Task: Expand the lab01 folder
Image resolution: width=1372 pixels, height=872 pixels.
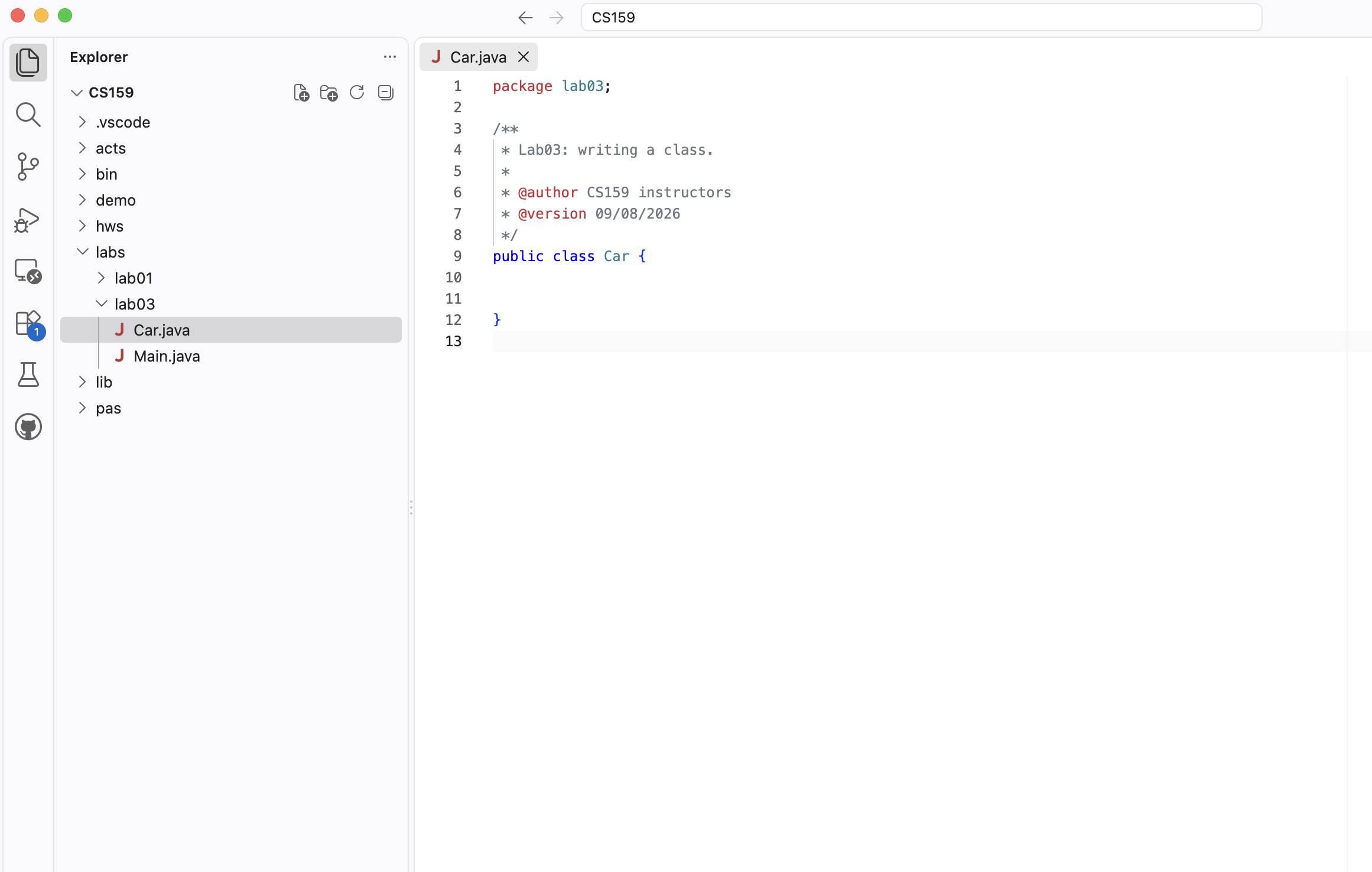Action: pyautogui.click(x=101, y=278)
